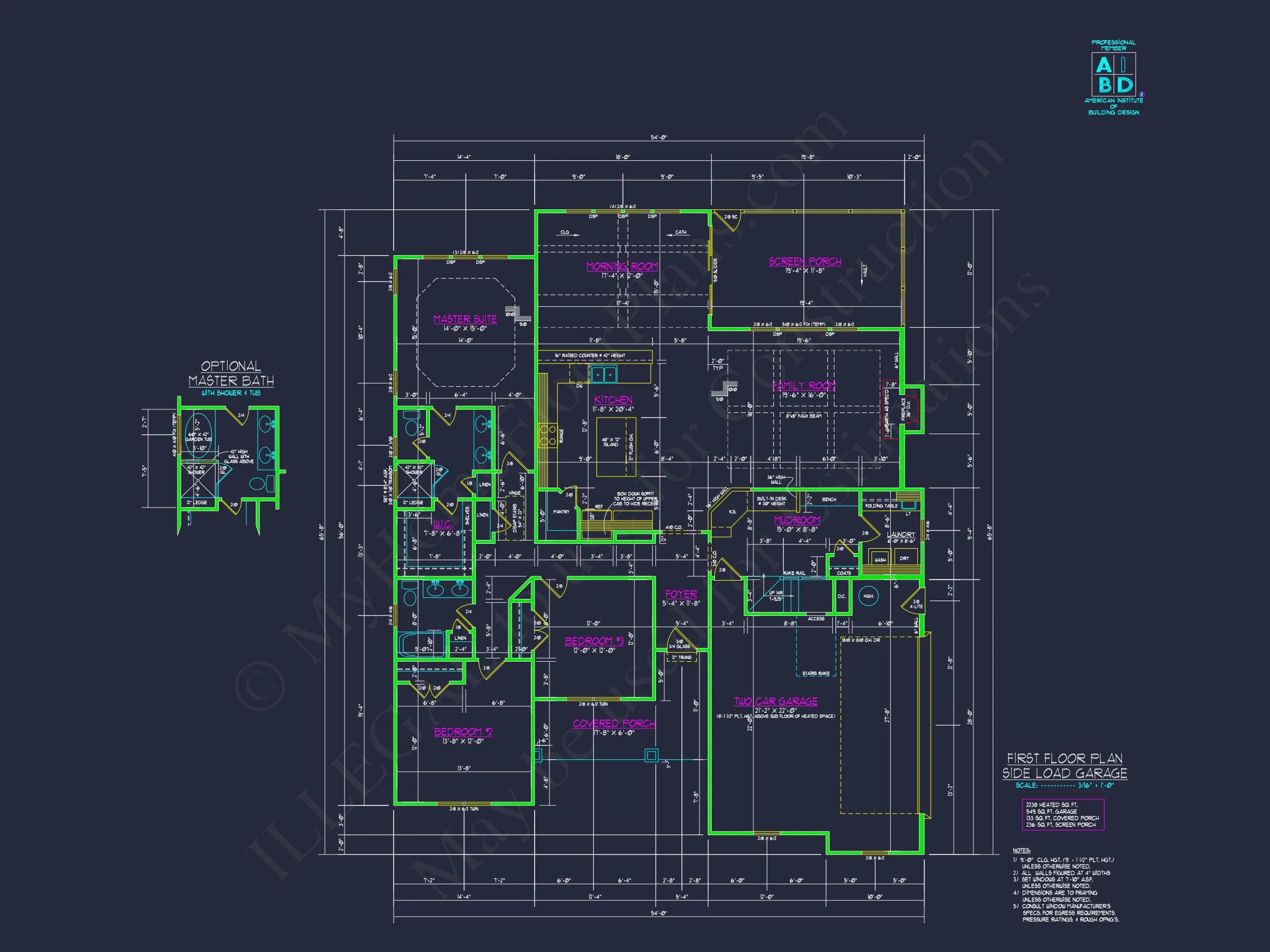1270x952 pixels.
Task: Click the kitchen double sink symbol
Action: point(604,375)
